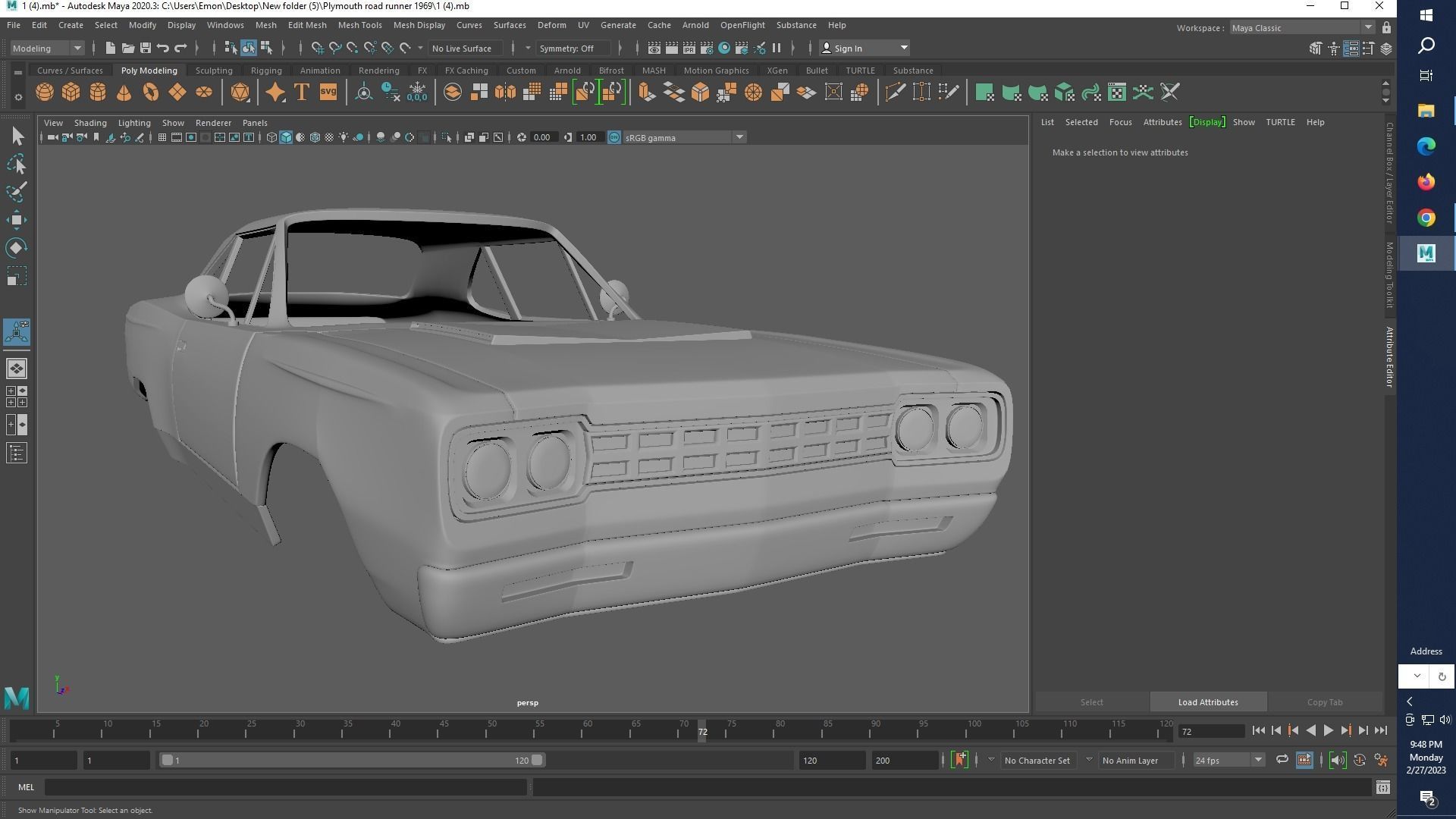This screenshot has width=1456, height=819.
Task: Open the Edit Mesh menu
Action: 307,25
